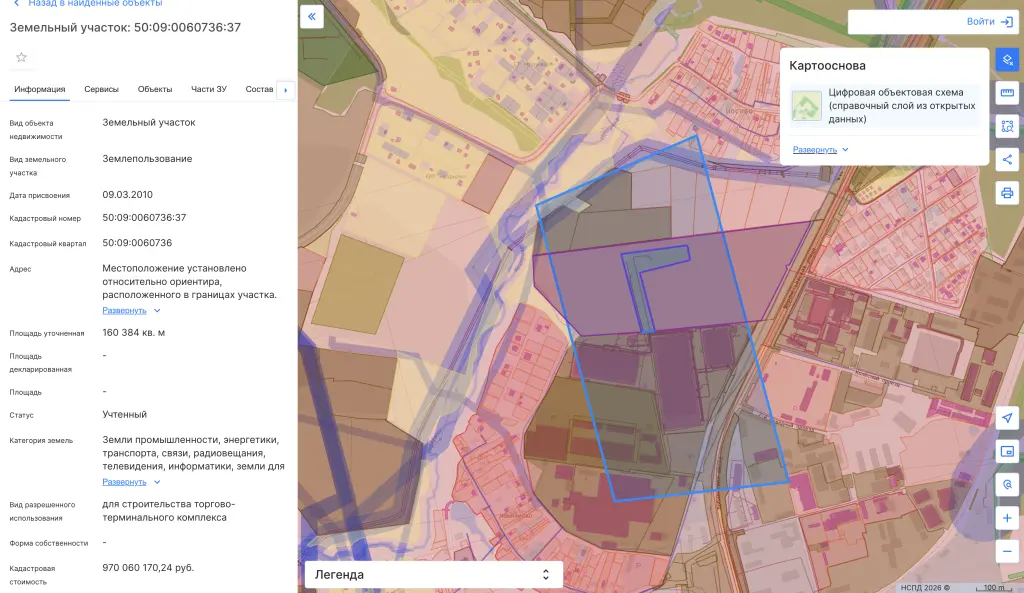Click the share map icon
The height and width of the screenshot is (593, 1024).
(x=1007, y=159)
